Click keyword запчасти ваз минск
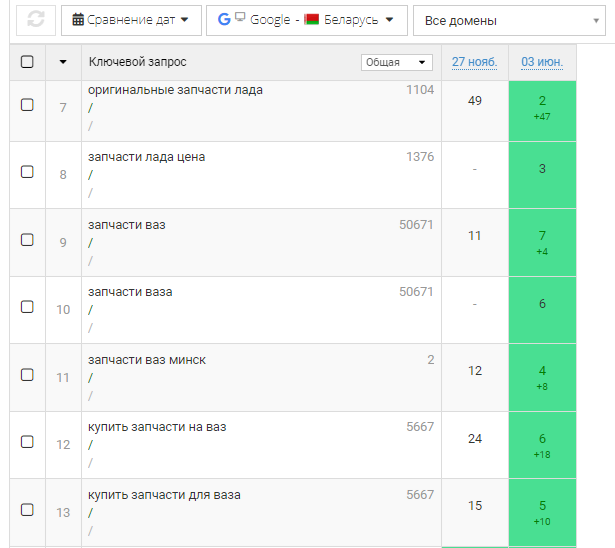This screenshot has height=548, width=615. pyautogui.click(x=147, y=360)
